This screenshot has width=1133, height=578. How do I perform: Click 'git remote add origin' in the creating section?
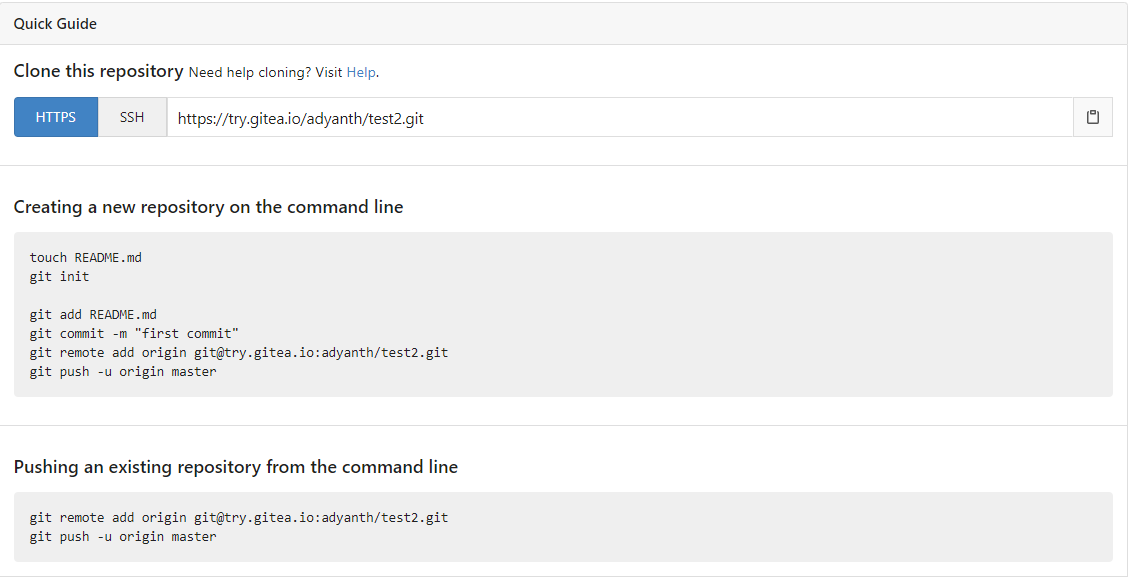pos(238,353)
